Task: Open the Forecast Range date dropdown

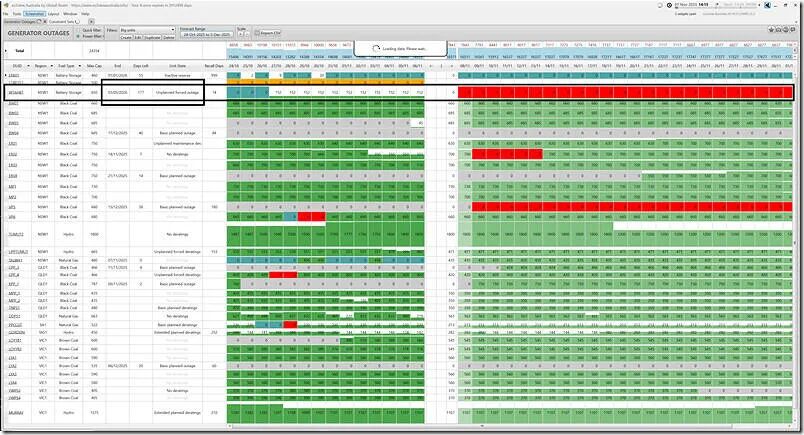Action: [x=205, y=35]
